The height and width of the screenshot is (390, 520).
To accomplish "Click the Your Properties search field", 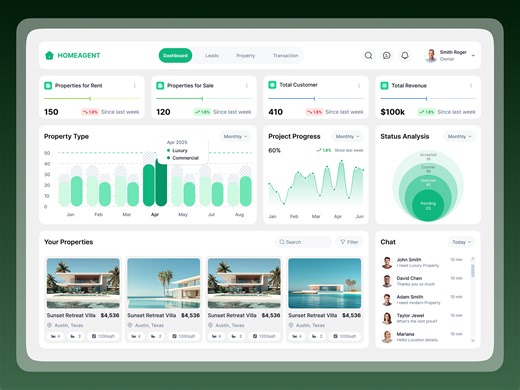I will click(303, 242).
